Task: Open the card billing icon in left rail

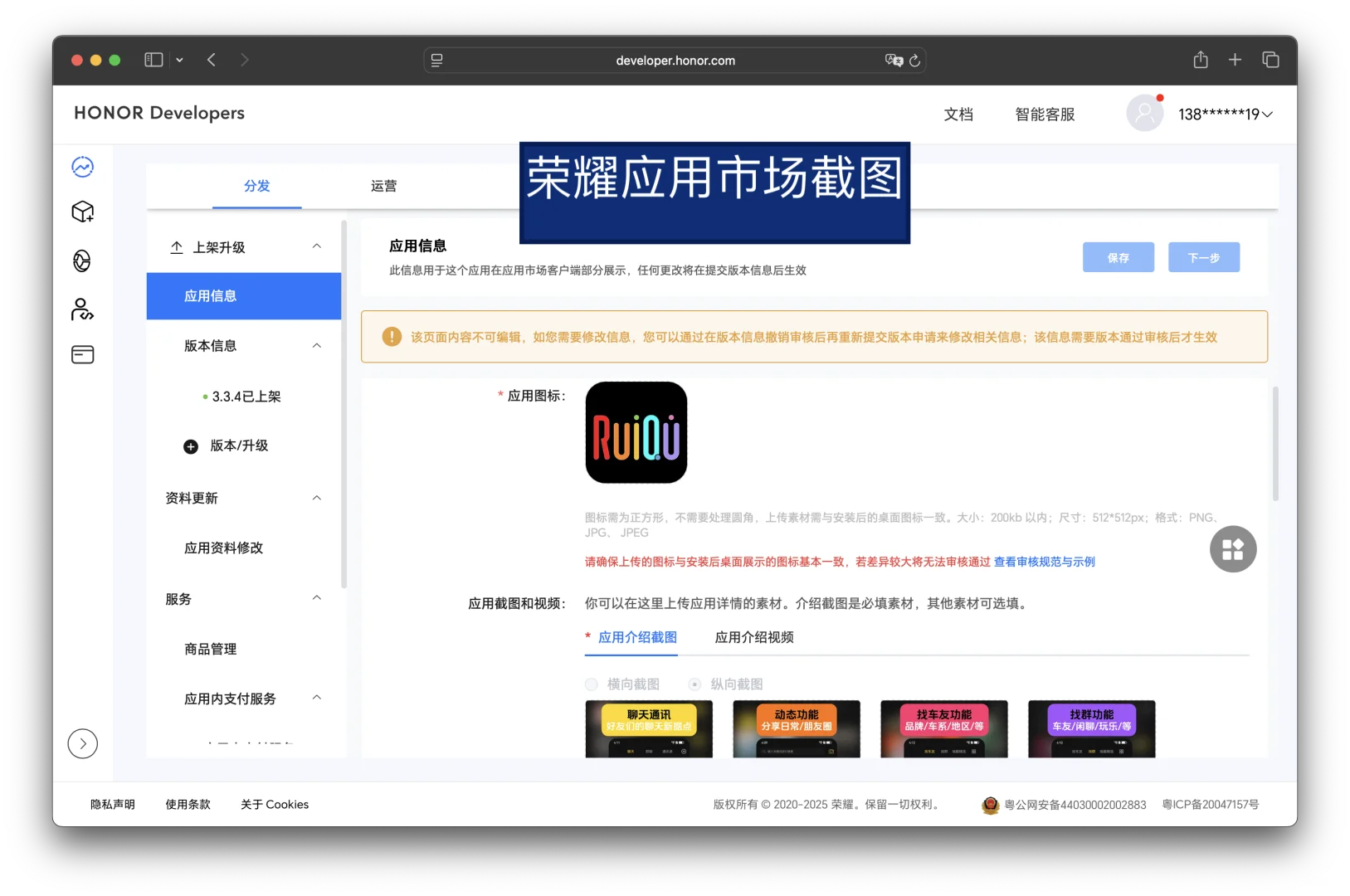Action: click(82, 355)
